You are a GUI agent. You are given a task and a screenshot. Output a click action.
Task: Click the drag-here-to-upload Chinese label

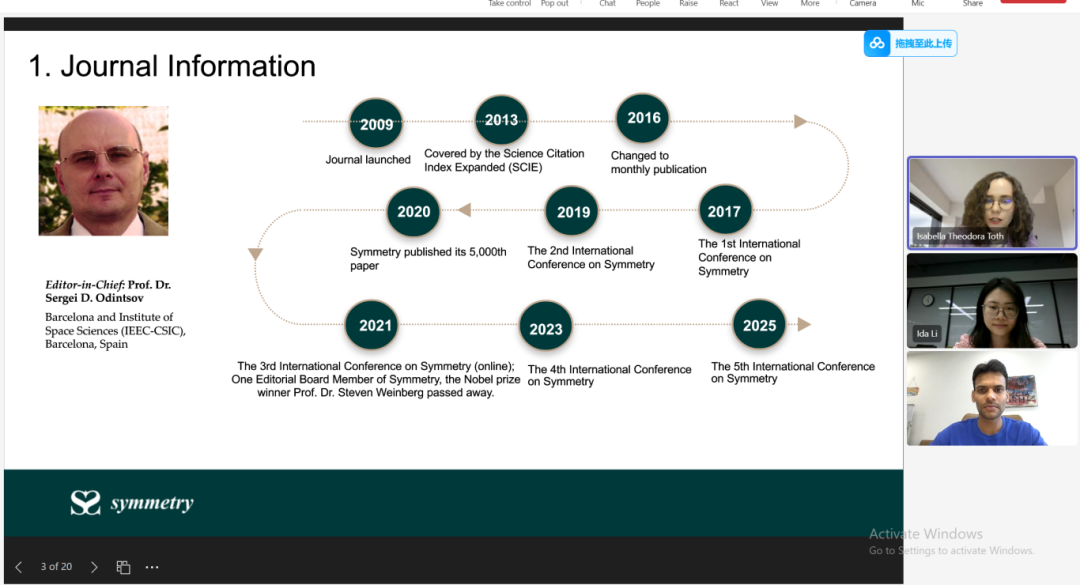(x=924, y=43)
